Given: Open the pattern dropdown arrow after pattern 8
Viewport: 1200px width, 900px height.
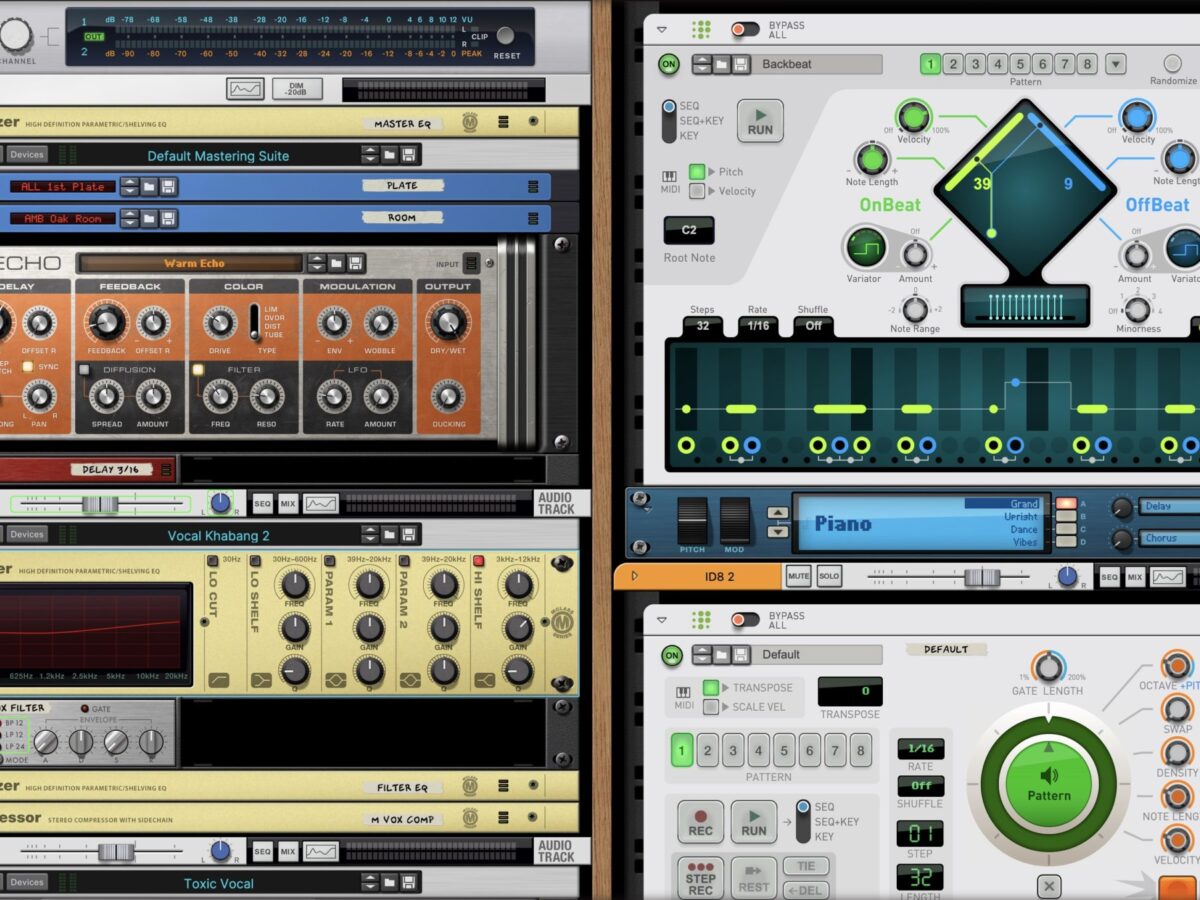Looking at the screenshot, I should tap(1116, 65).
